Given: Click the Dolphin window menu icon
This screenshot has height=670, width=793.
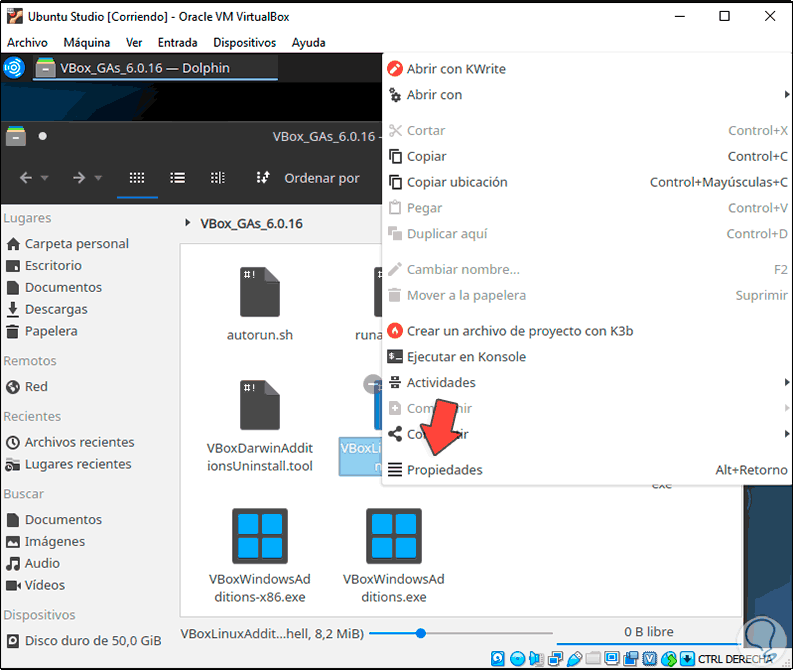Looking at the screenshot, I should point(16,137).
